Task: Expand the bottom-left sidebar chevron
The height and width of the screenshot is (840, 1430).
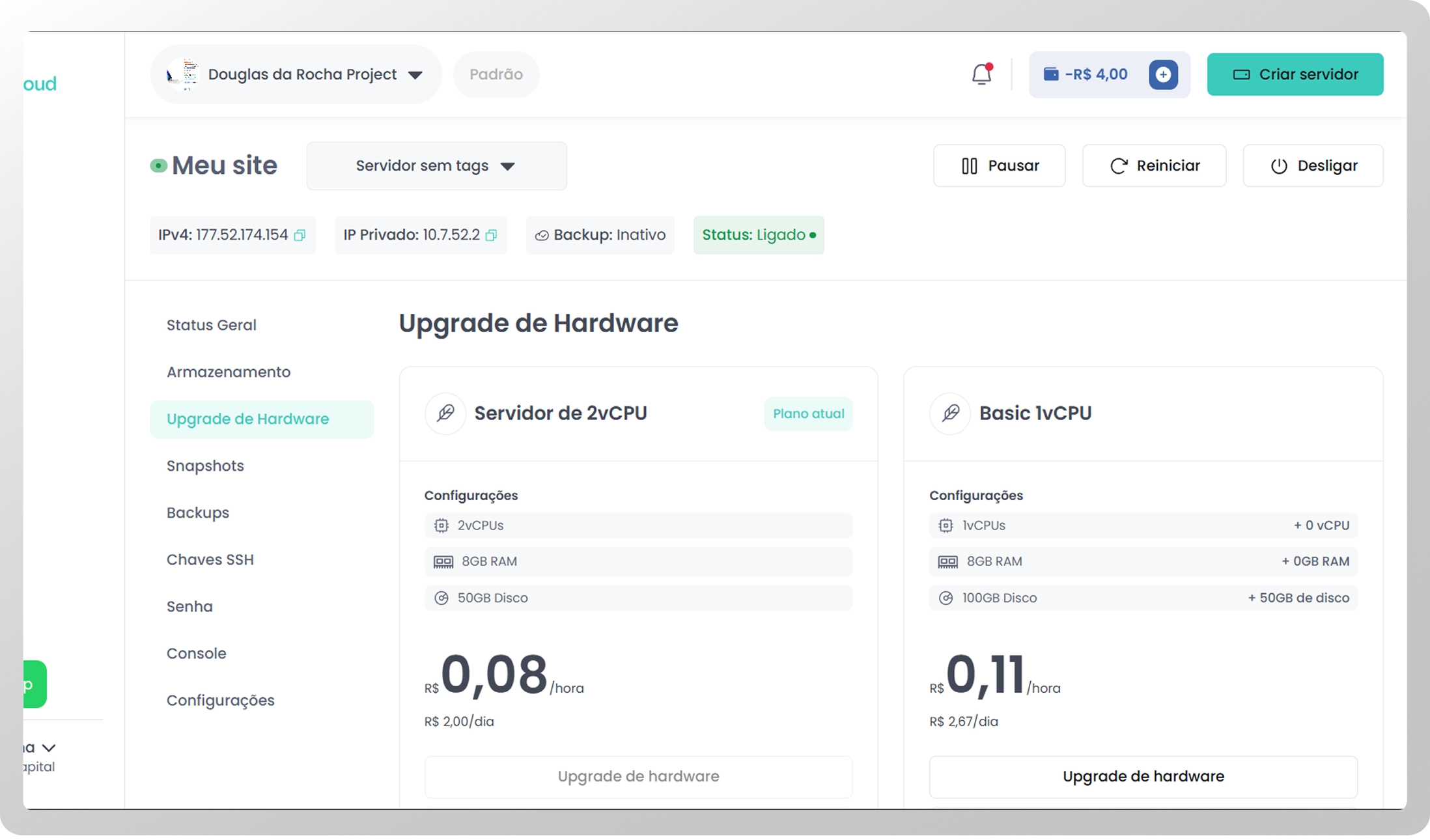Action: click(49, 748)
